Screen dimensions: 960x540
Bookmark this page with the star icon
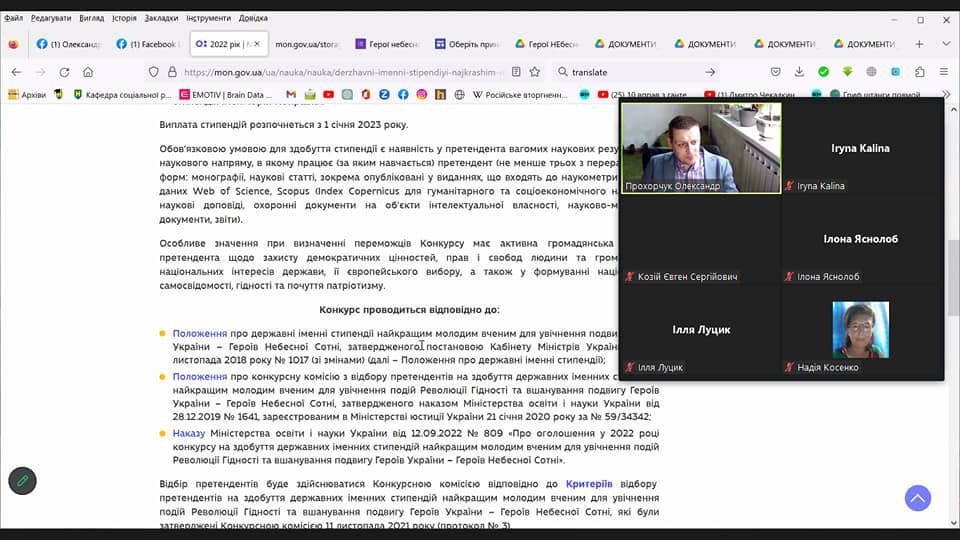click(535, 72)
